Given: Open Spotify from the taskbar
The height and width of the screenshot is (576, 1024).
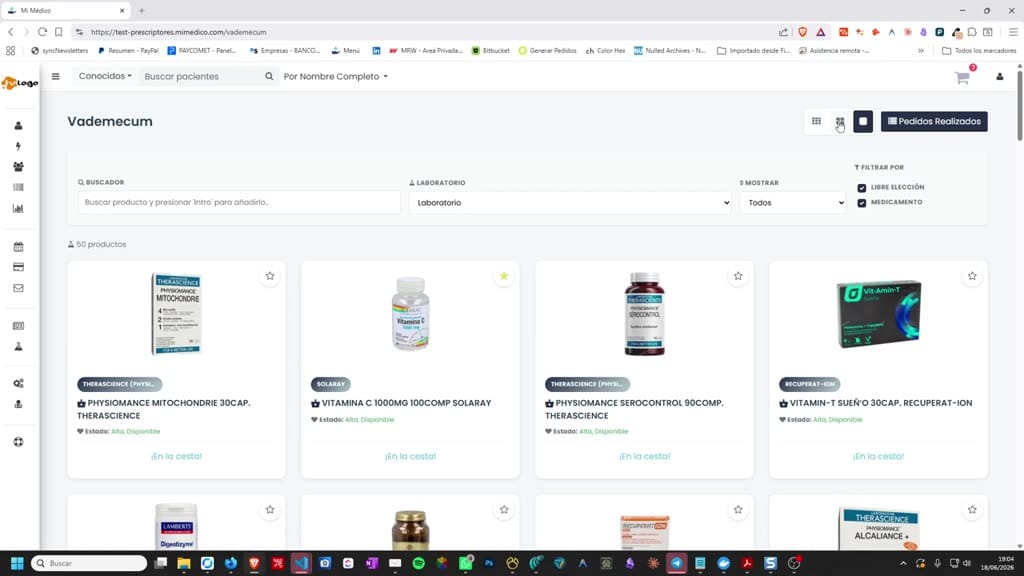Looking at the screenshot, I should (419, 563).
